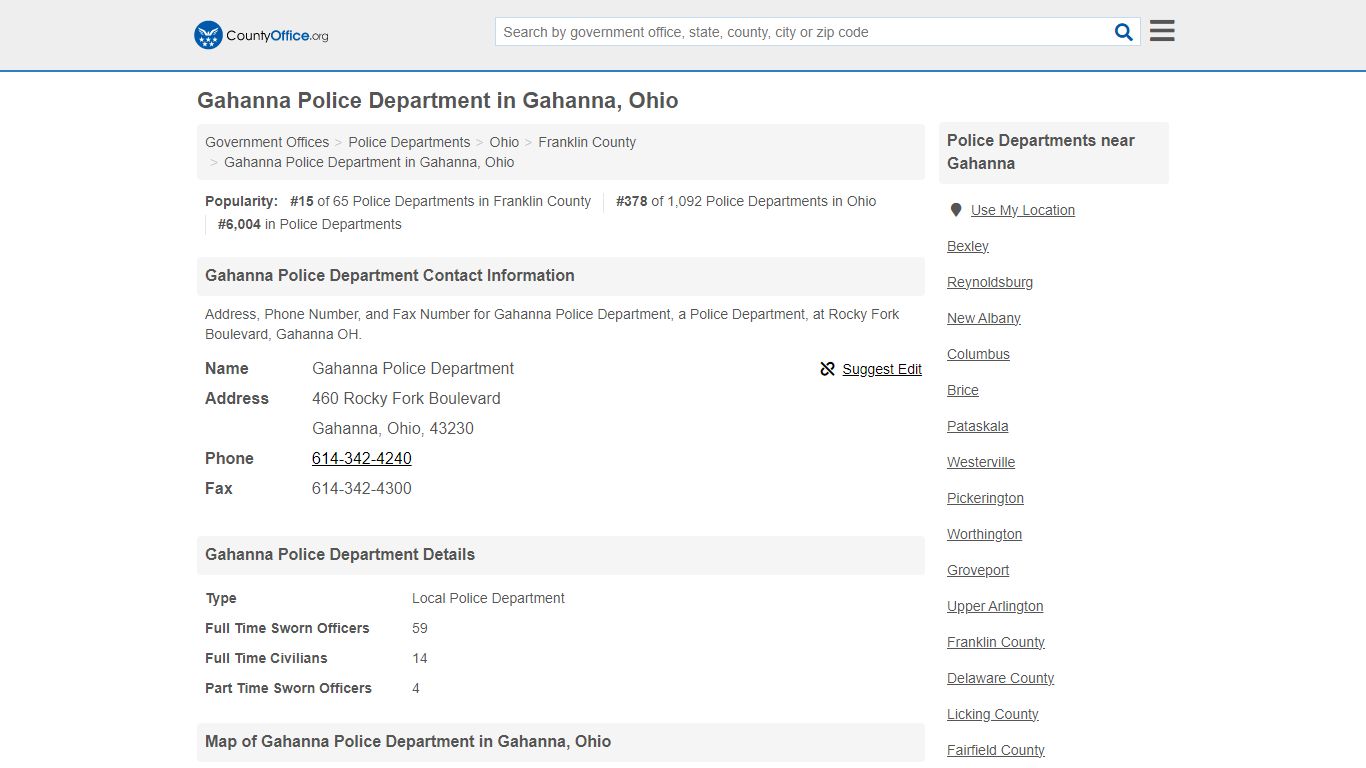Viewport: 1366px width, 768px height.
Task: Click the Suggest Edit link
Action: click(882, 369)
